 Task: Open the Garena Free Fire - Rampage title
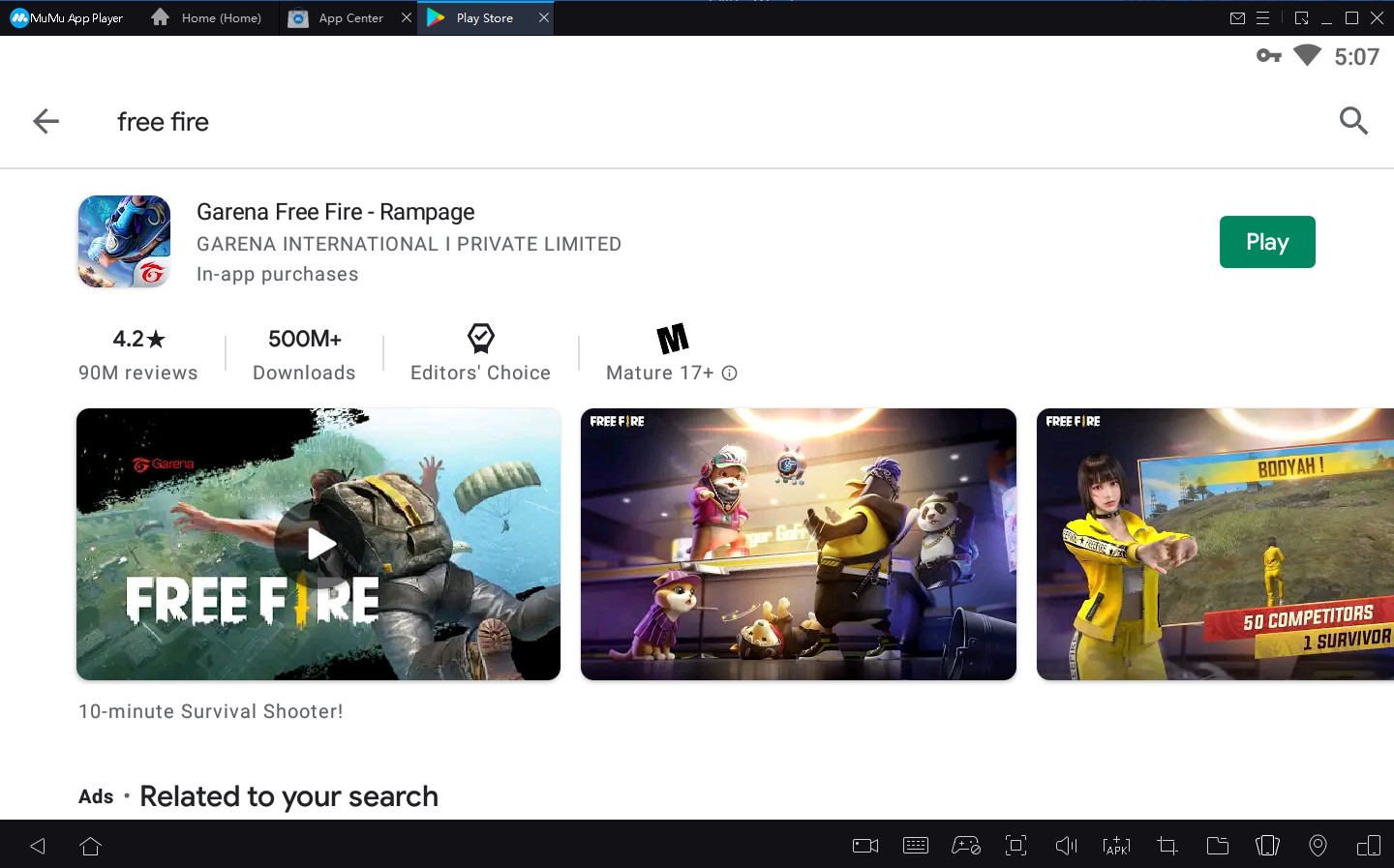click(x=336, y=212)
